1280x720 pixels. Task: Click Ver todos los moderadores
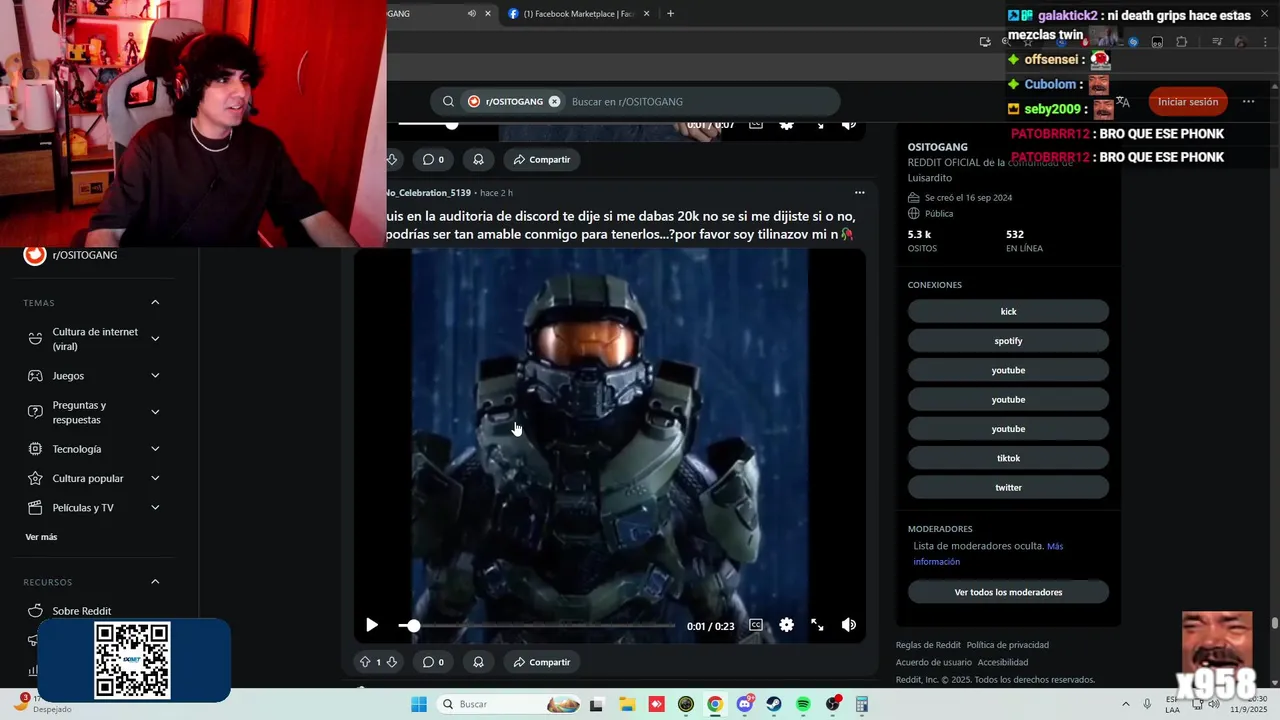(x=1008, y=592)
